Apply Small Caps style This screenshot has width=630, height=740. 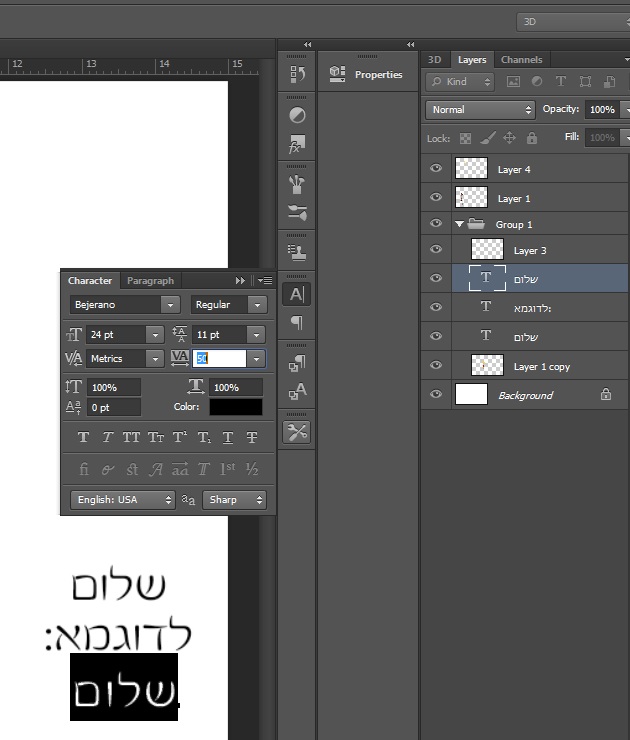pos(156,437)
